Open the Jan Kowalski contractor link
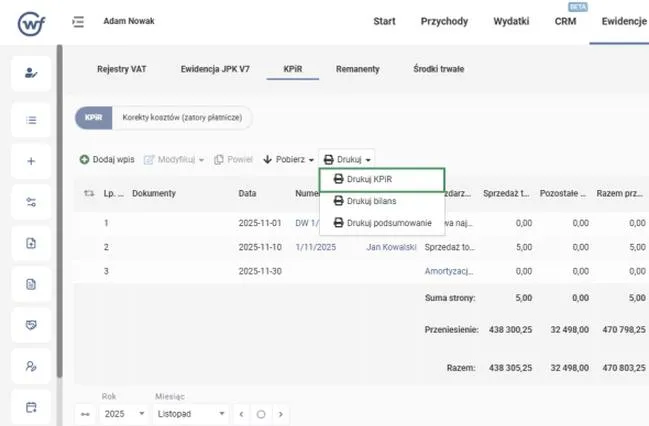The image size is (649, 426). 391,246
